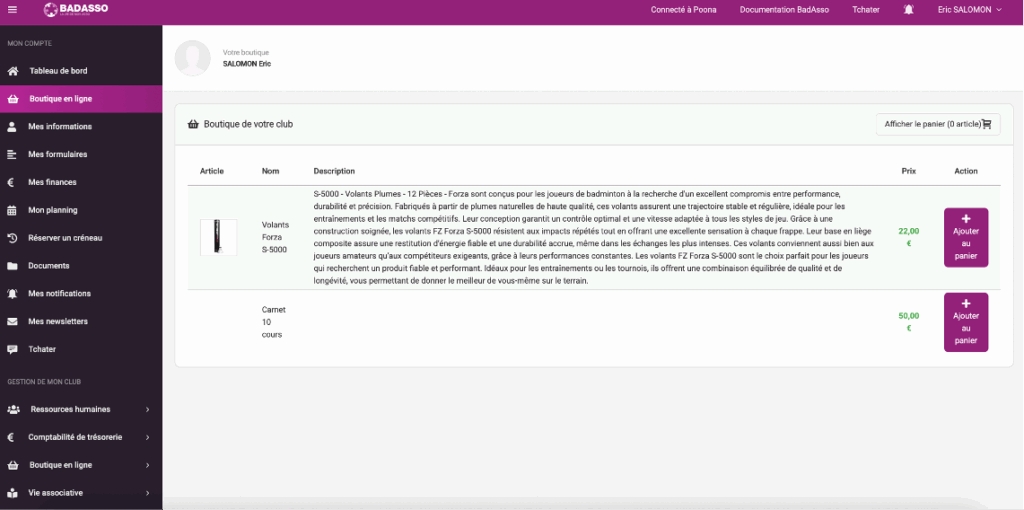This screenshot has width=1024, height=510.
Task: Go to Mes formulaires page
Action: [x=58, y=155]
